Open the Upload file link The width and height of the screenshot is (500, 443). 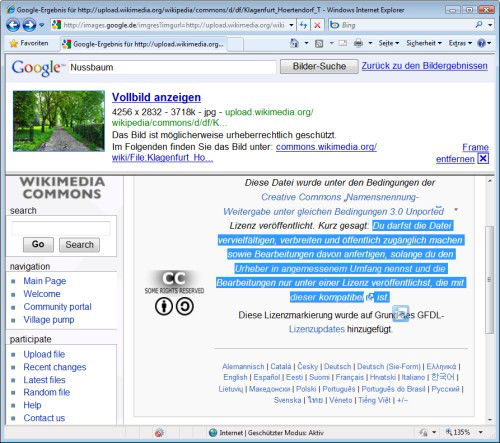[44, 354]
